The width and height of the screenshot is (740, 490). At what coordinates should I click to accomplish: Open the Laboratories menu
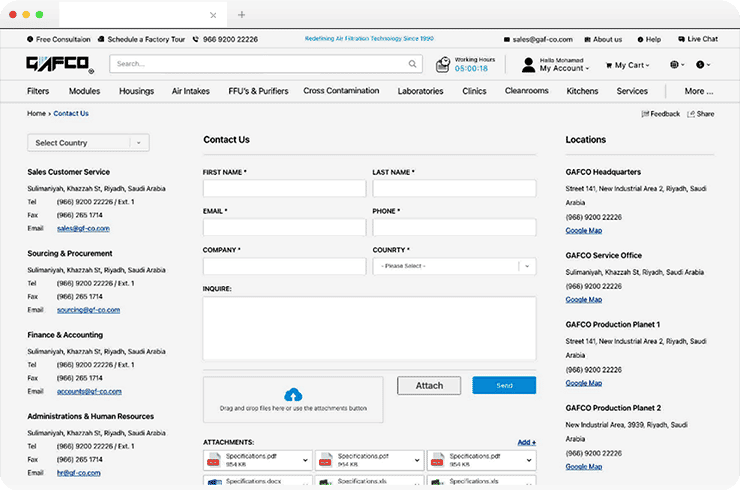pyautogui.click(x=420, y=91)
